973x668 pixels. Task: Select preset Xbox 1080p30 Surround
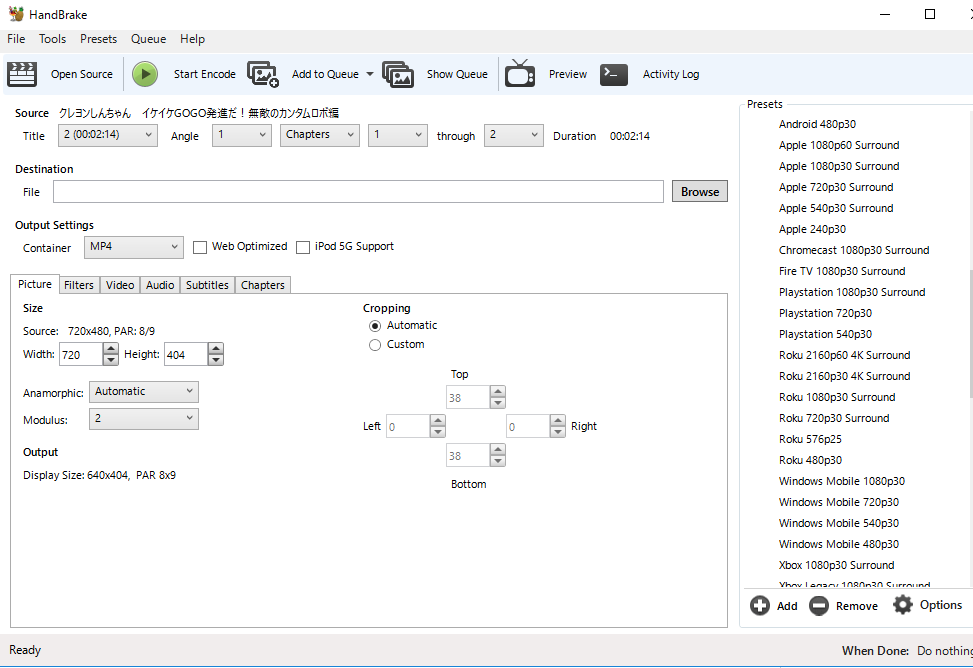click(836, 565)
